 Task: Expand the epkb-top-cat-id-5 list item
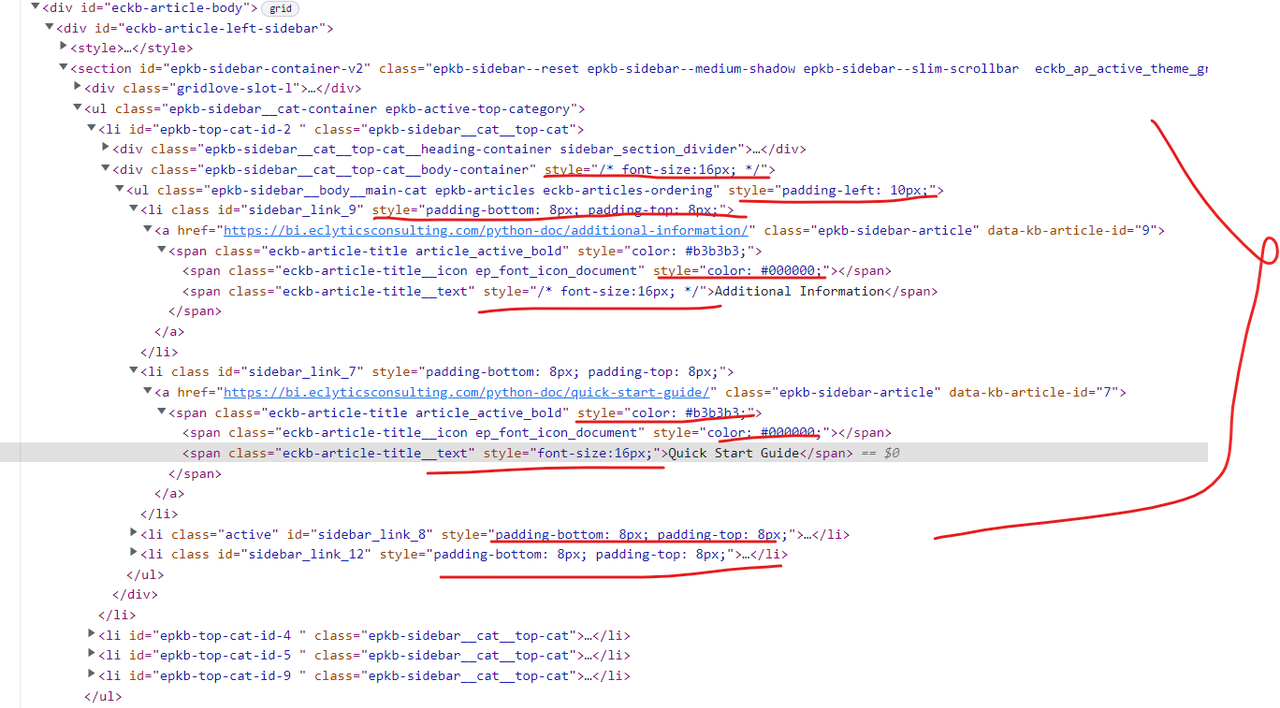pyautogui.click(x=91, y=655)
